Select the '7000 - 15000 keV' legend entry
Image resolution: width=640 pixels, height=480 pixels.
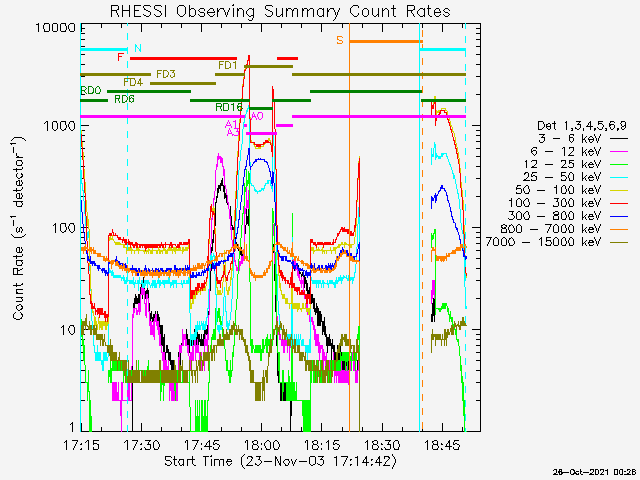click(x=557, y=242)
